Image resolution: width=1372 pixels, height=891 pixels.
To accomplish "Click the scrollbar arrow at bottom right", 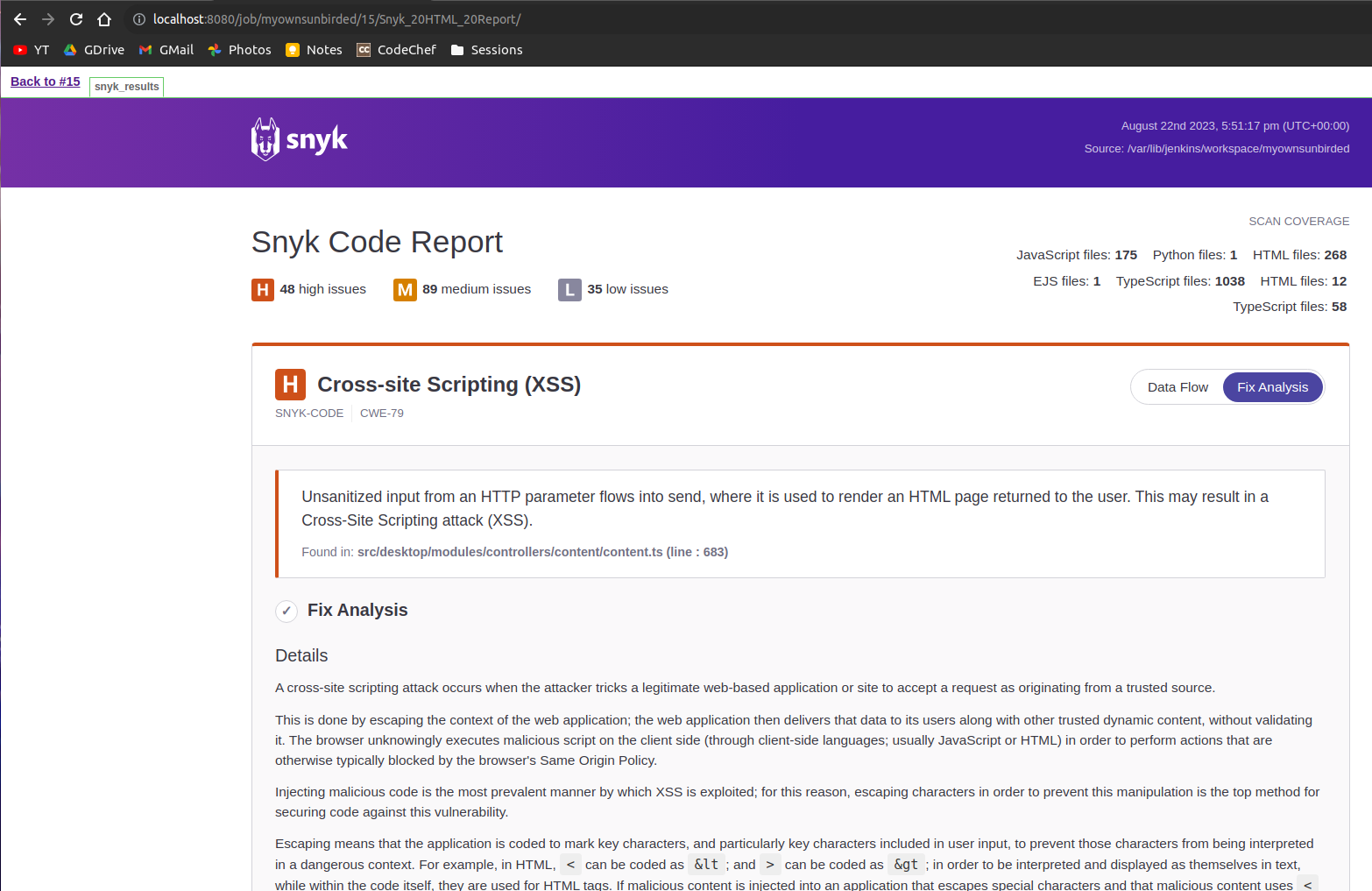I will pyautogui.click(x=1364, y=884).
